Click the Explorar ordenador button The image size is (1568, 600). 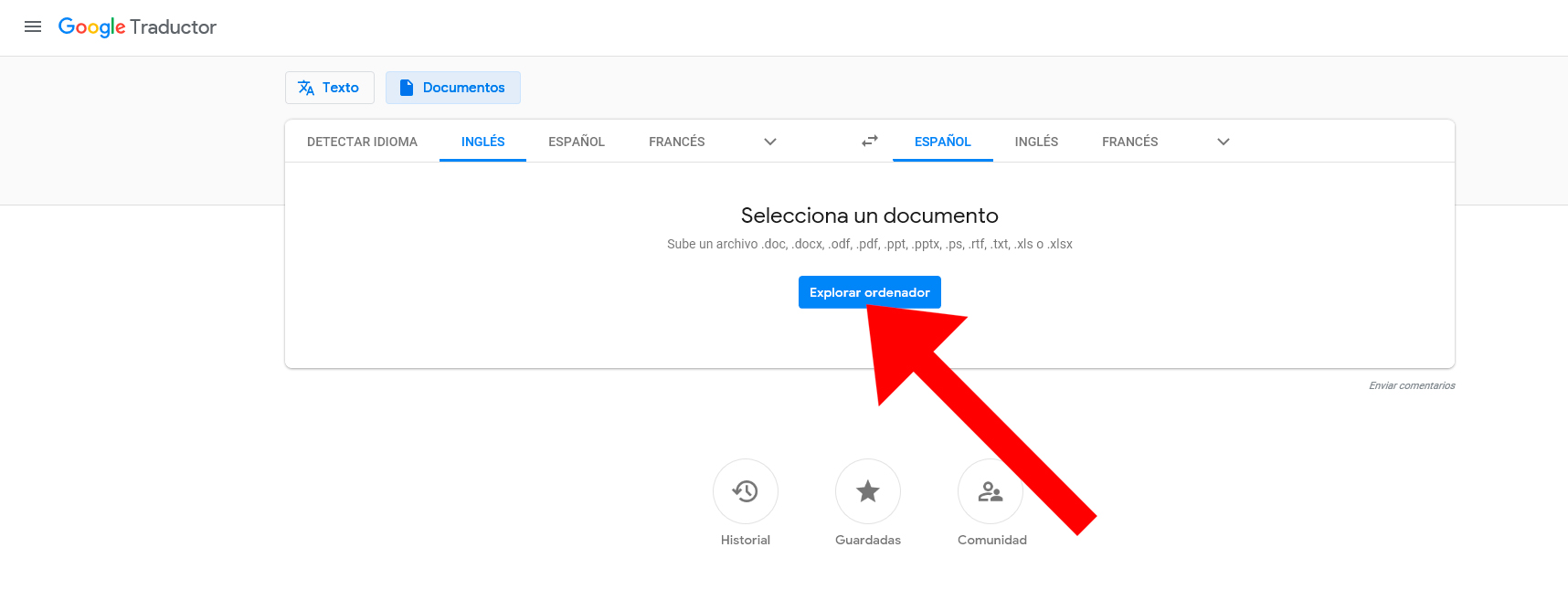870,292
